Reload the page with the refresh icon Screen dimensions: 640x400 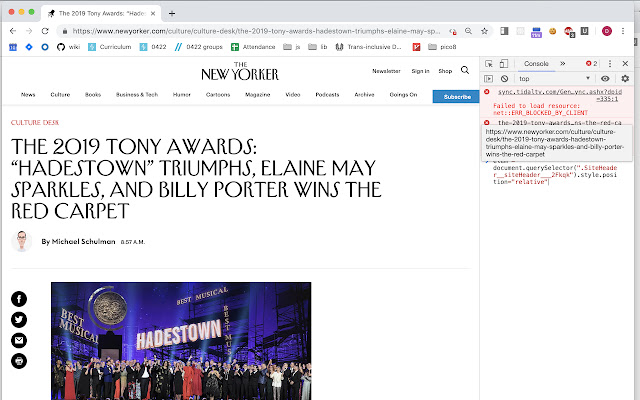(x=45, y=31)
